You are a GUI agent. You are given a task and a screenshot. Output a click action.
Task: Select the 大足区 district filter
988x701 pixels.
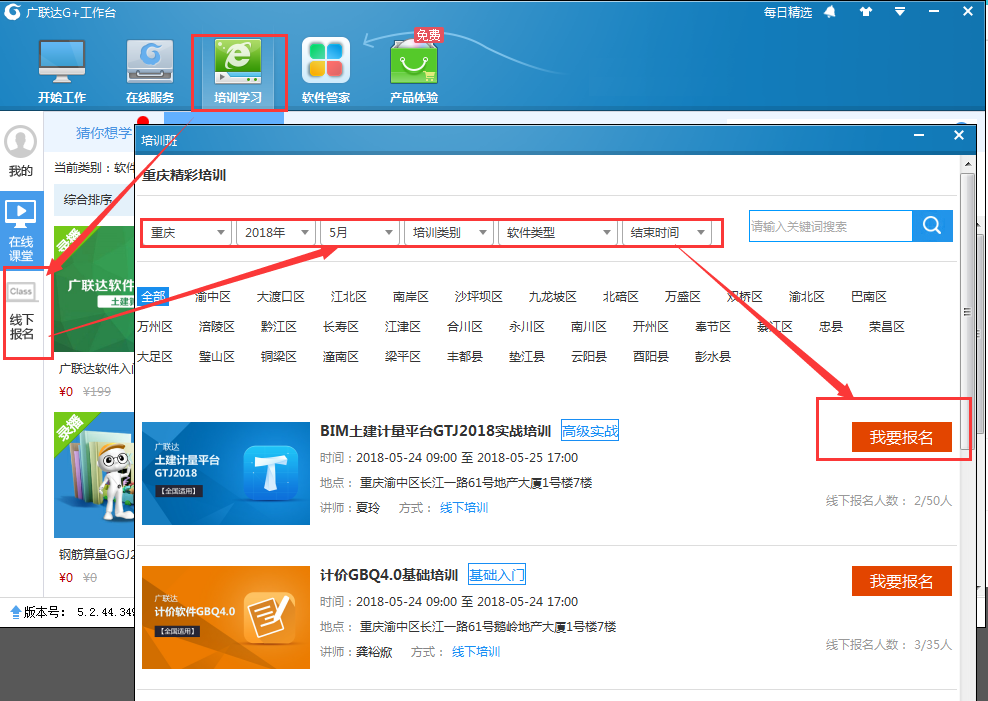point(155,356)
